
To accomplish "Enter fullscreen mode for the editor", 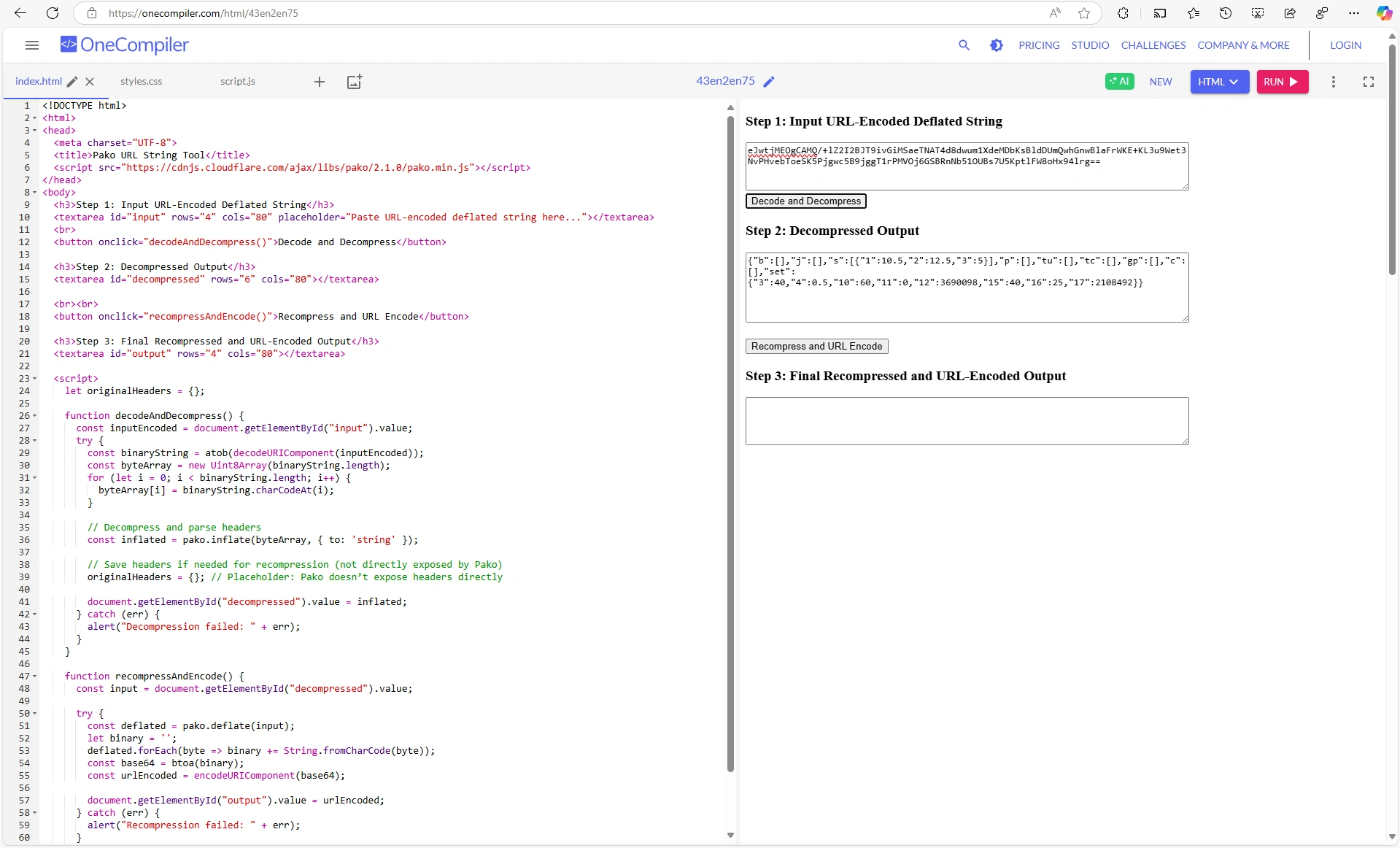I will (x=1369, y=82).
